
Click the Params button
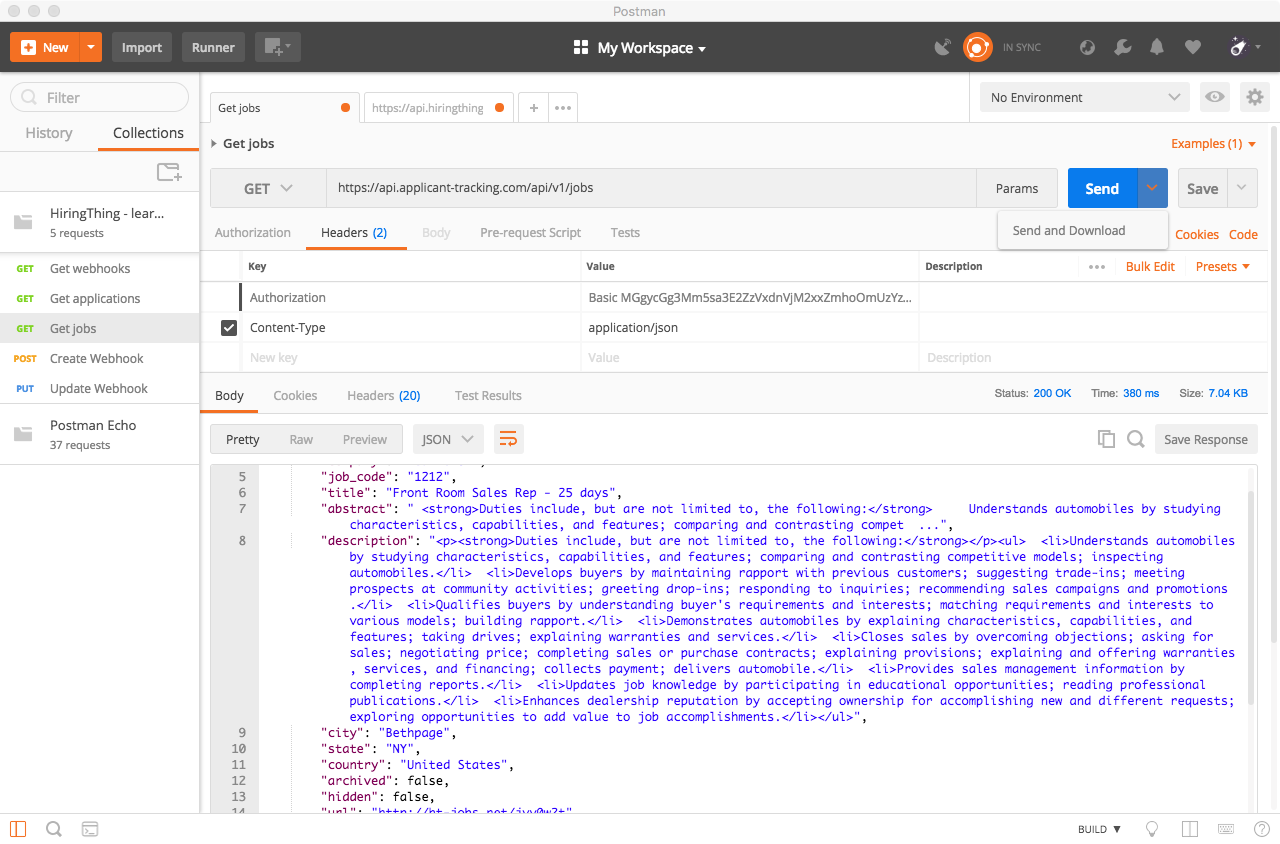(x=1017, y=188)
